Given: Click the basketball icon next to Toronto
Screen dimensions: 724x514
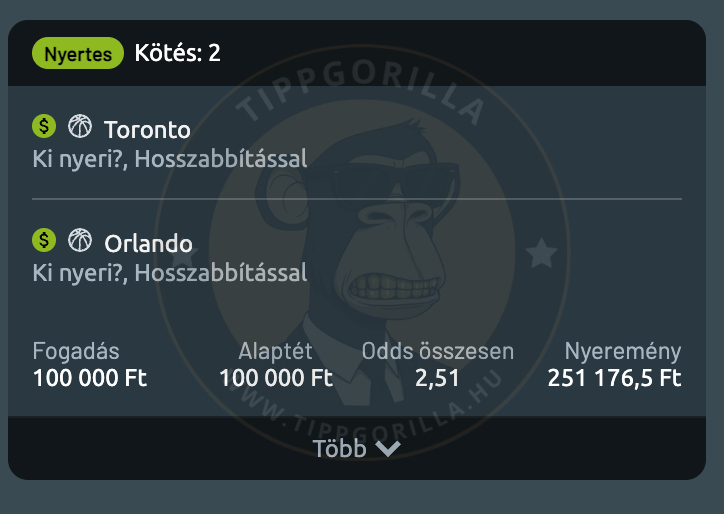Looking at the screenshot, I should (x=79, y=126).
